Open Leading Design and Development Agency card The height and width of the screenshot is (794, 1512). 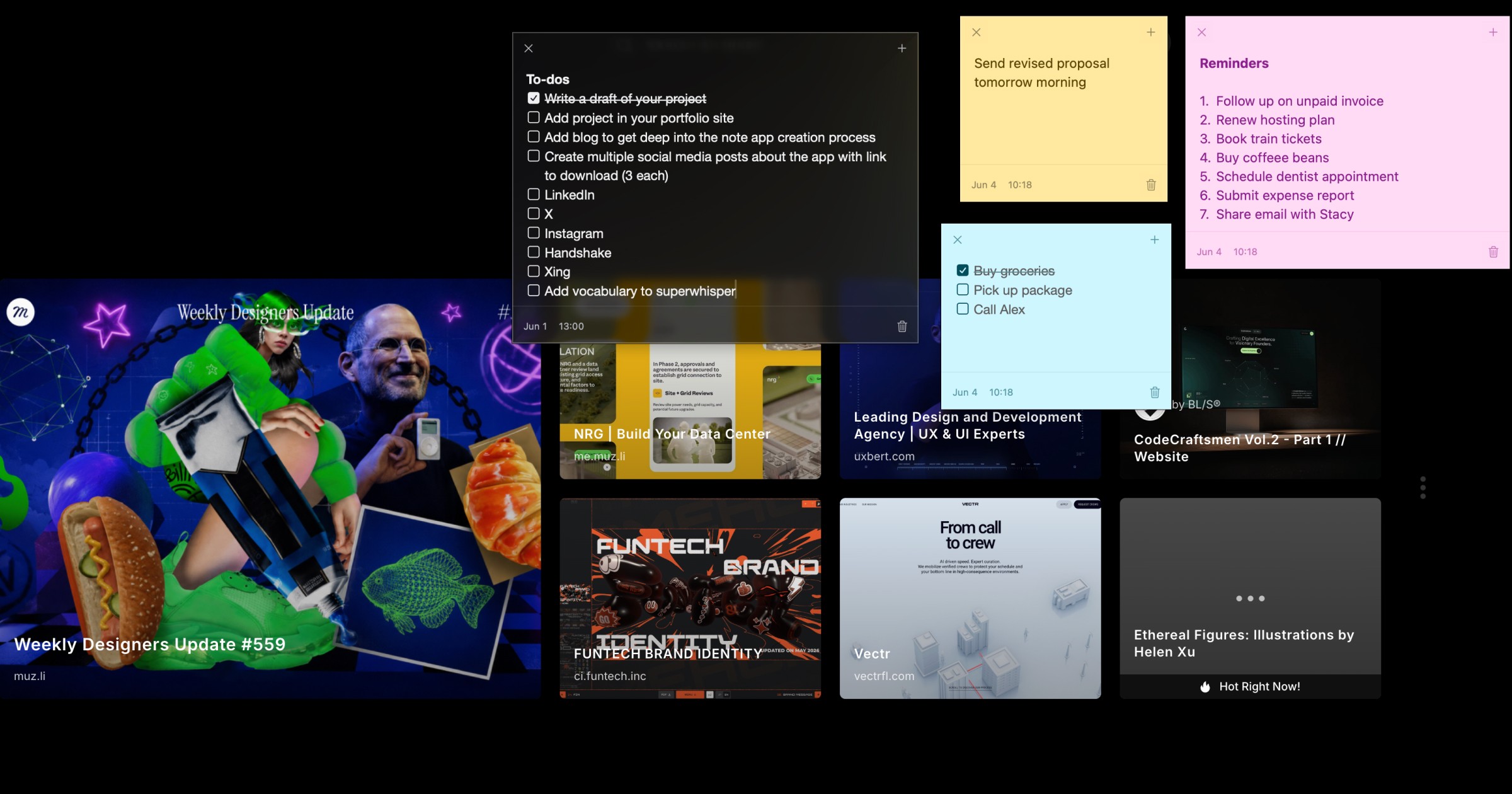(970, 444)
